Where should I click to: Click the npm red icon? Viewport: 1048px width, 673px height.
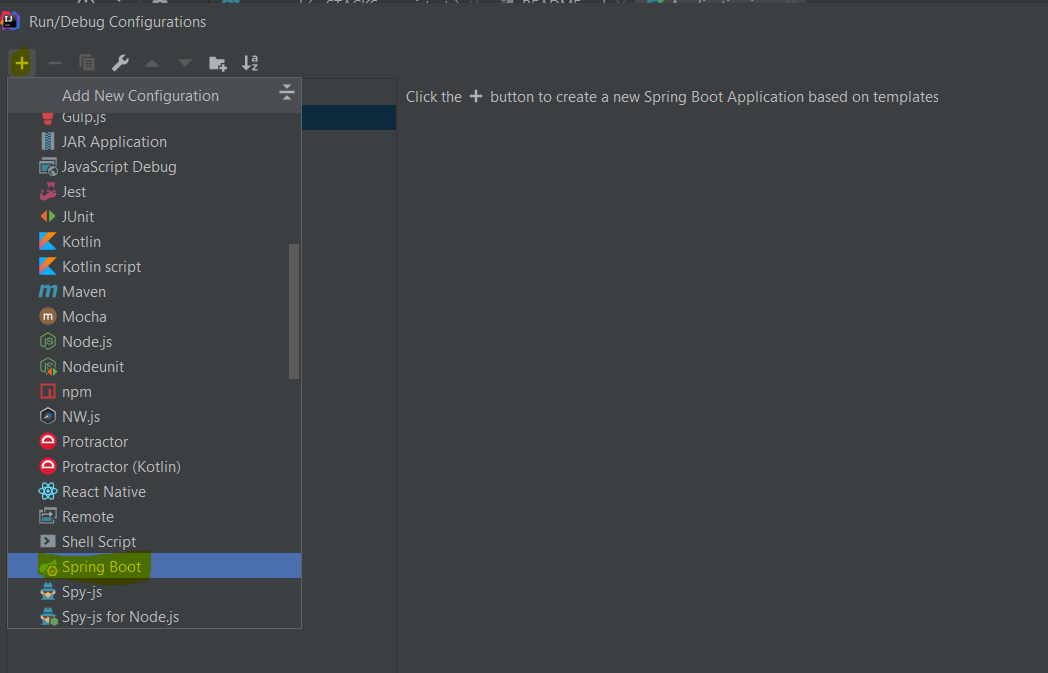pos(47,392)
